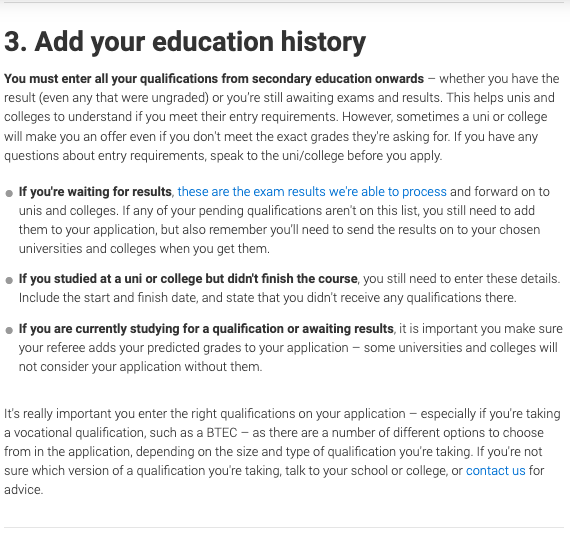Click the bullet dot before If you're waiting for results
Screen dimensions: 570x533
(x=9, y=193)
